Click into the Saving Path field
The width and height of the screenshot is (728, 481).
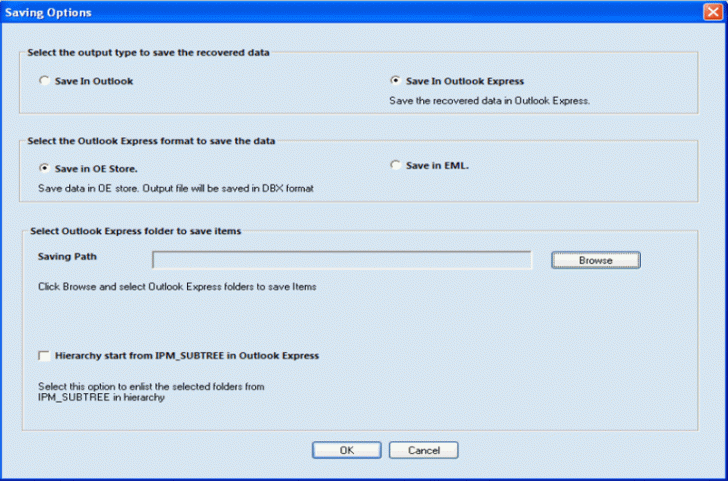pyautogui.click(x=342, y=260)
